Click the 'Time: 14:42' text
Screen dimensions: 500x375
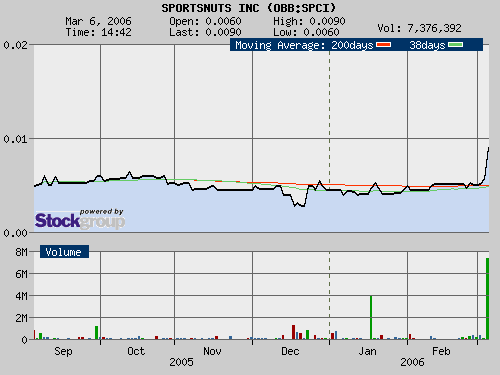(98, 32)
